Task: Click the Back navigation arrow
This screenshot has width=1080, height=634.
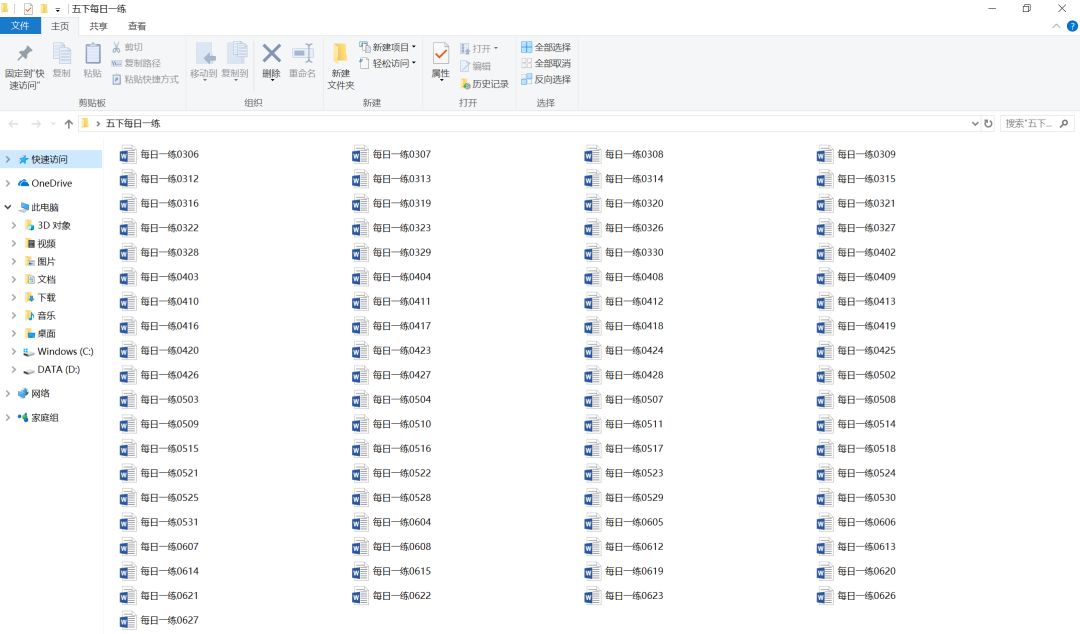Action: coord(13,123)
